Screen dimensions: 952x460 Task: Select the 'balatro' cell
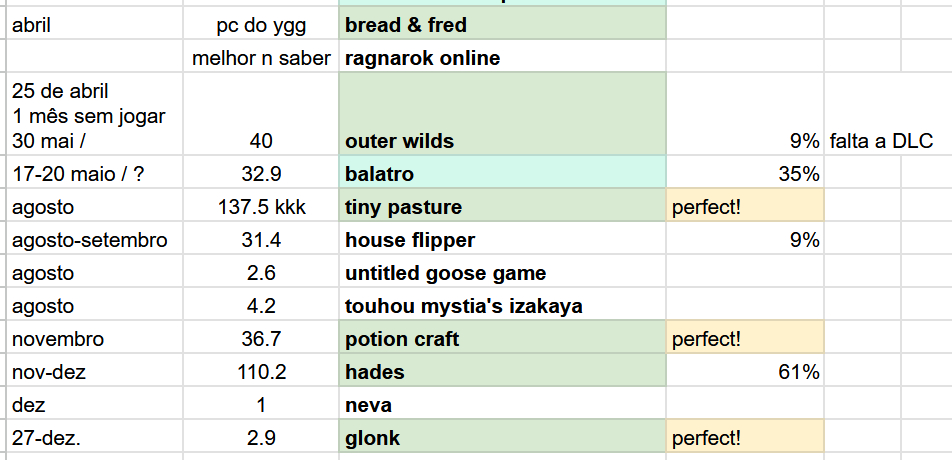click(x=502, y=174)
